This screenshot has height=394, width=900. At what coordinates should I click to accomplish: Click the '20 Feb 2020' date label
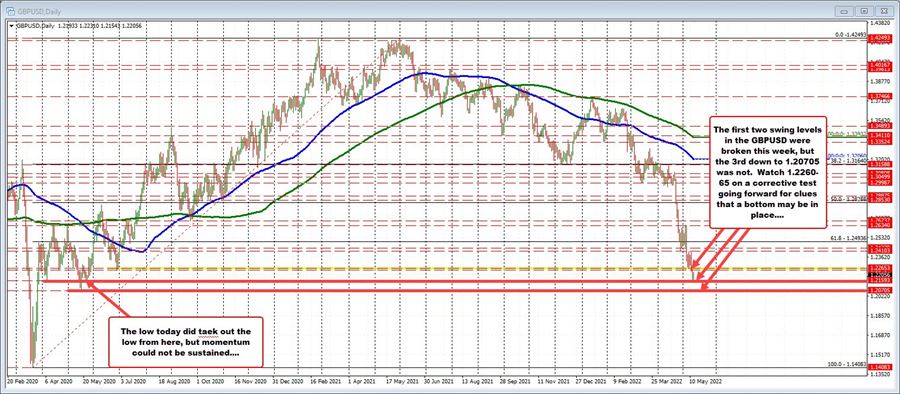point(21,380)
